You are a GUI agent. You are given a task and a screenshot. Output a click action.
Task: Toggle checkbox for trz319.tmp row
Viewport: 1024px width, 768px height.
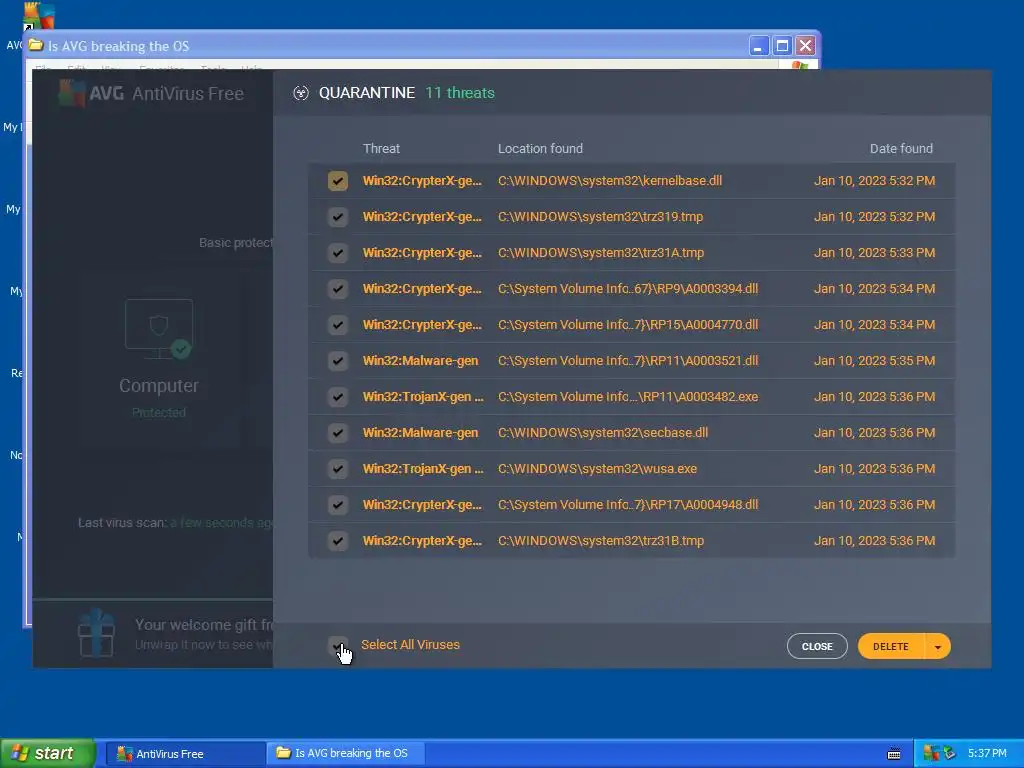(x=338, y=217)
